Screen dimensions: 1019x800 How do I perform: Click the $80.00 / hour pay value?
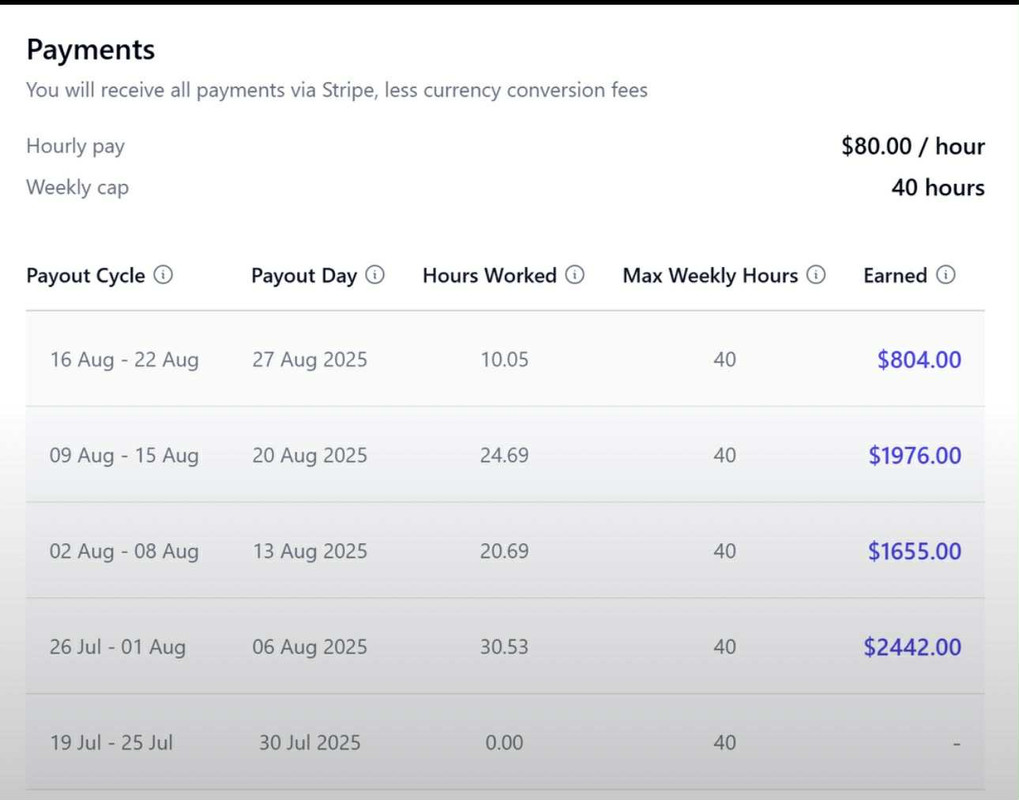click(912, 146)
